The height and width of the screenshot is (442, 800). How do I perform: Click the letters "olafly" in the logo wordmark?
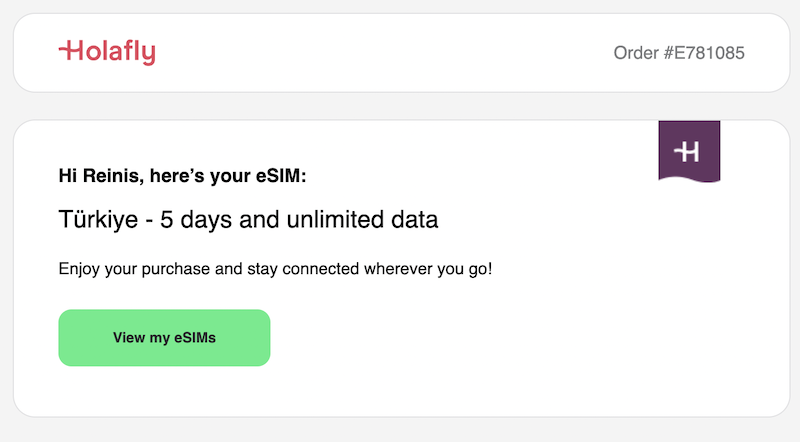click(x=118, y=52)
